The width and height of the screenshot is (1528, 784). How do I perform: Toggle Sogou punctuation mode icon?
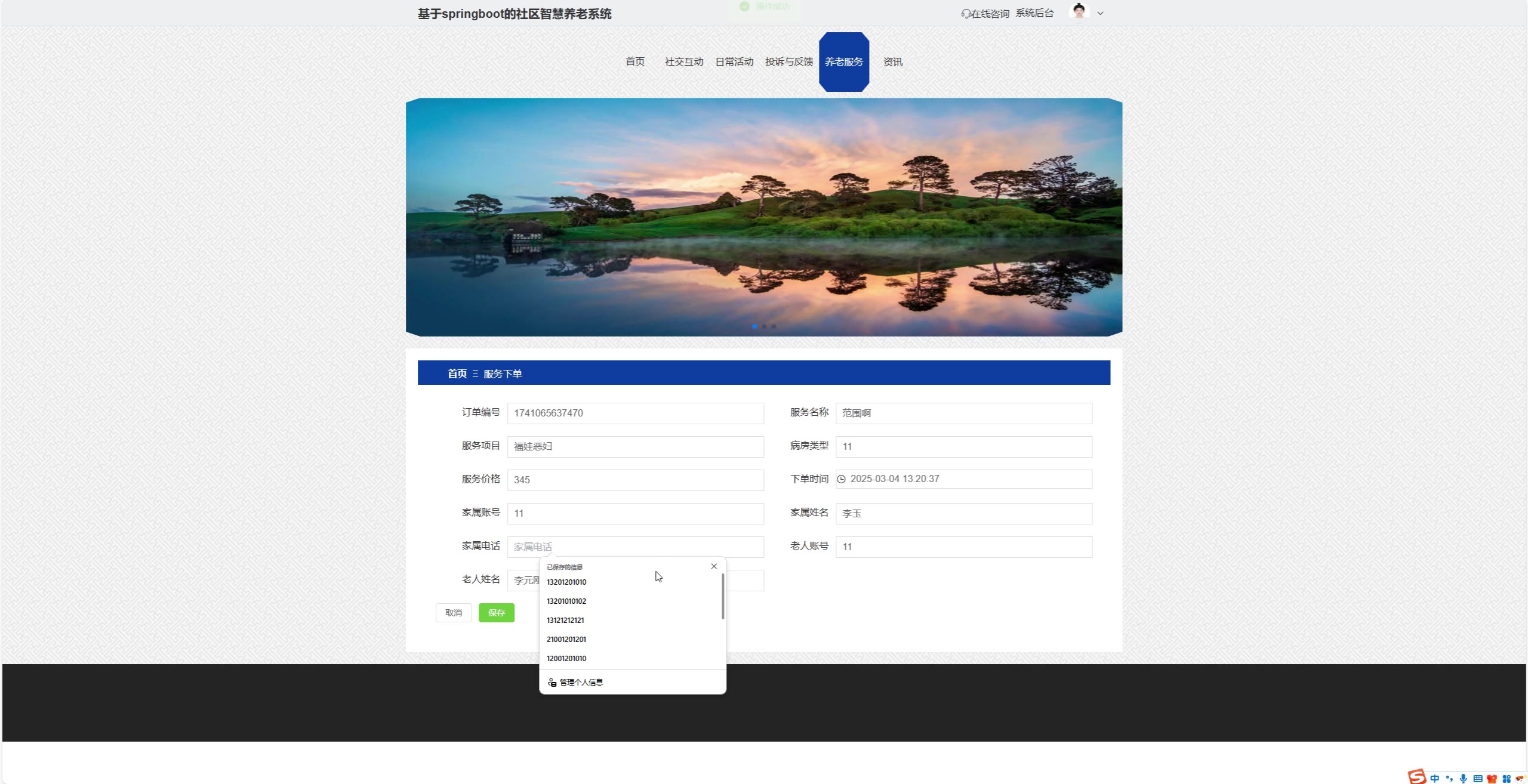pos(1449,779)
